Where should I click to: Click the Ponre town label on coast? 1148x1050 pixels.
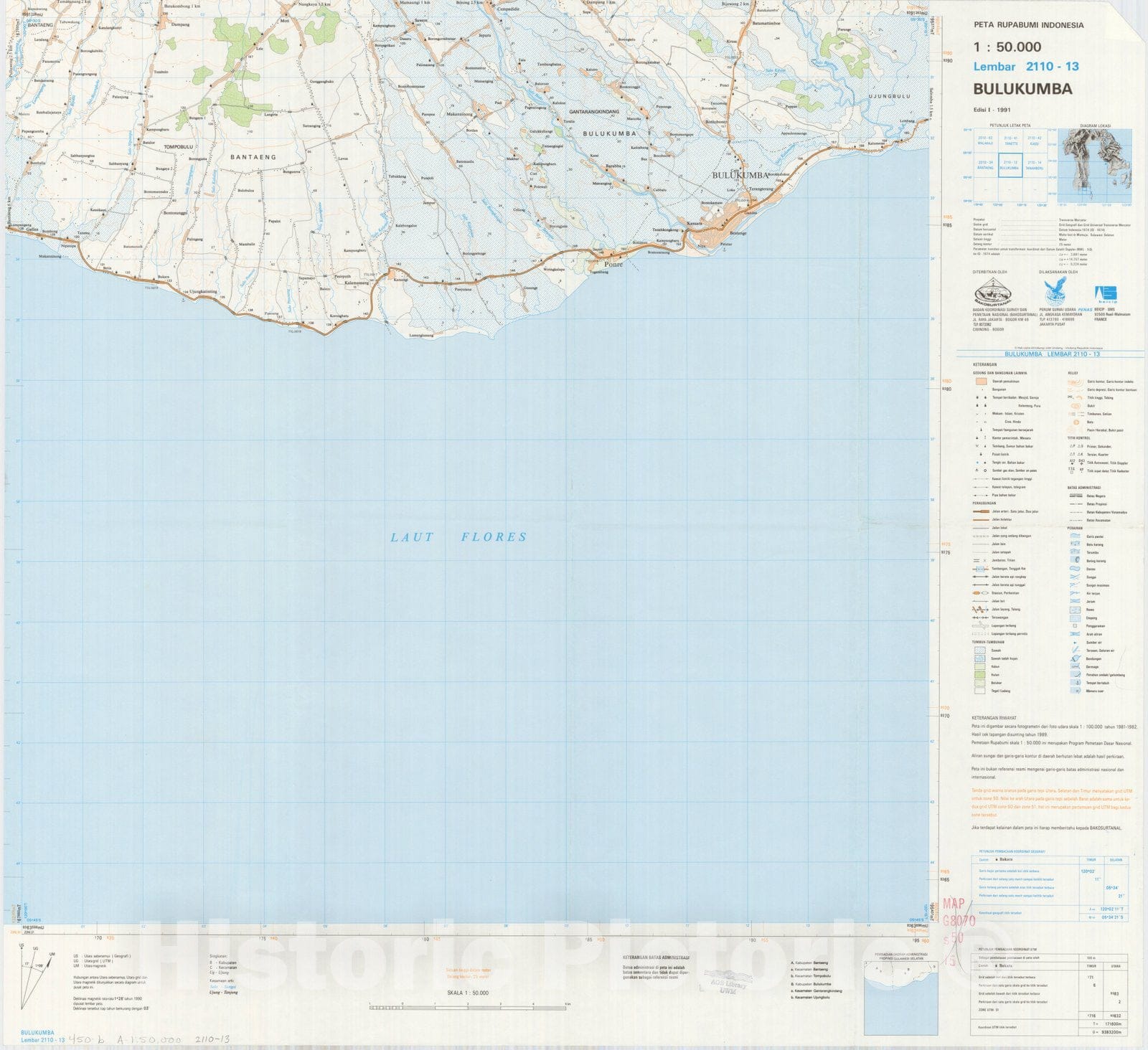tap(614, 263)
